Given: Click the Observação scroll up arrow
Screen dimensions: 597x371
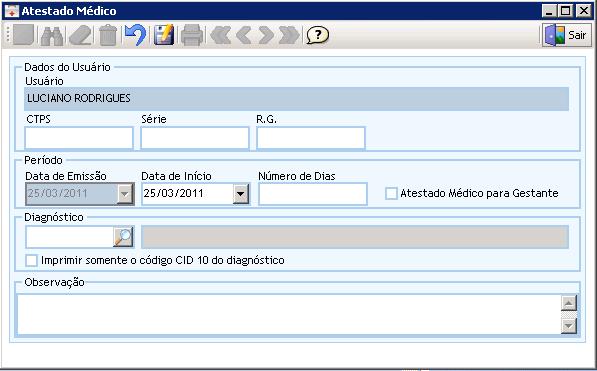Looking at the screenshot, I should pyautogui.click(x=569, y=303).
